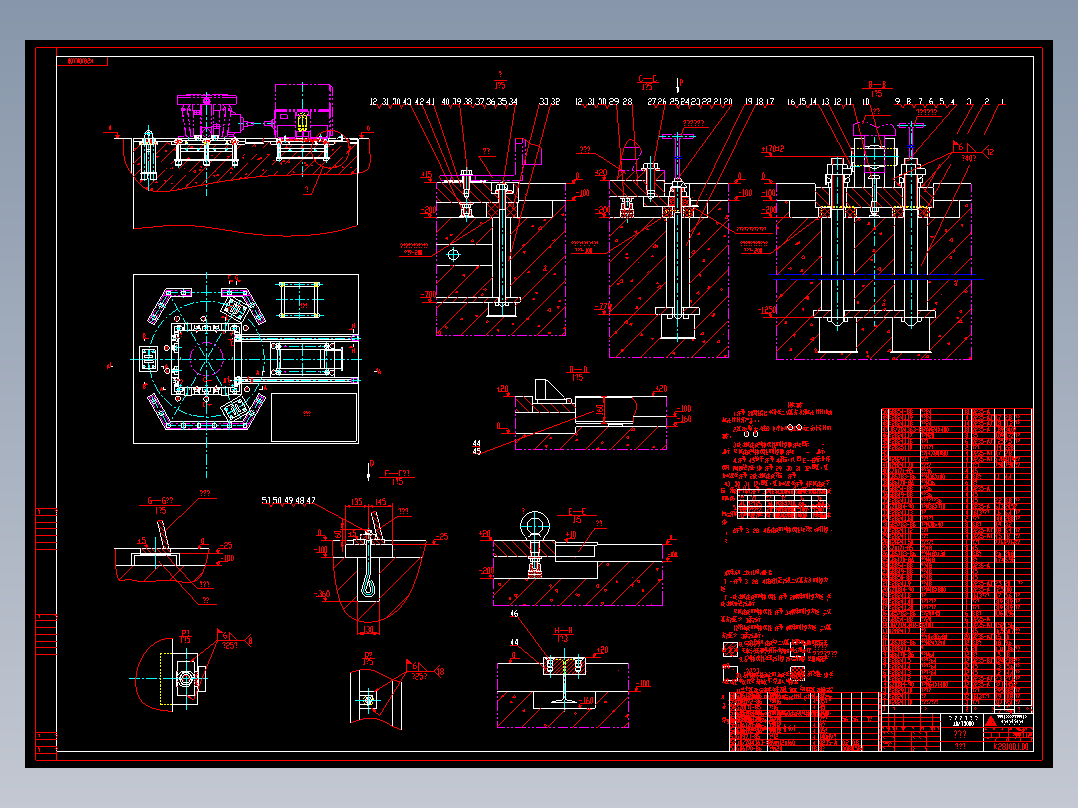Screen dimensions: 1078x808
Task: Select the 135 horizontal dimension
Action: (357, 502)
